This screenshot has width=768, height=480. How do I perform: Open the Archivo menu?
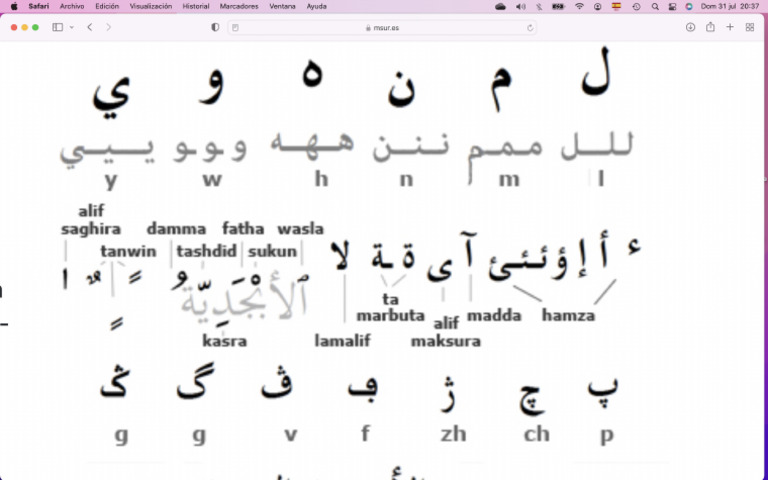tap(72, 6)
